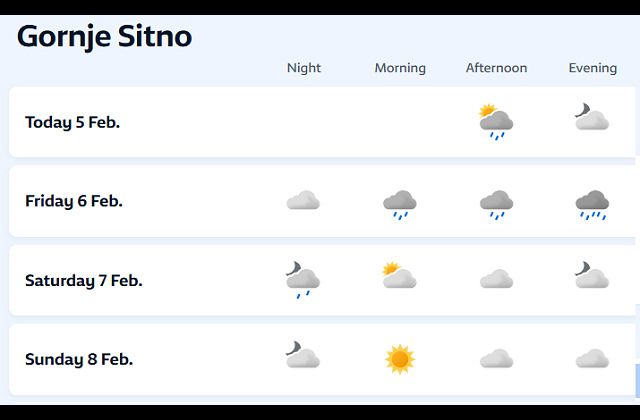Click Friday morning rain cloud icon
The height and width of the screenshot is (420, 640).
(400, 204)
